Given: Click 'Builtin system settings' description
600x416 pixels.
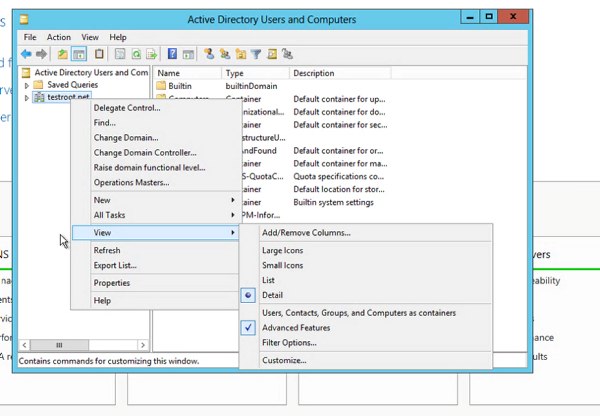Looking at the screenshot, I should point(333,202).
